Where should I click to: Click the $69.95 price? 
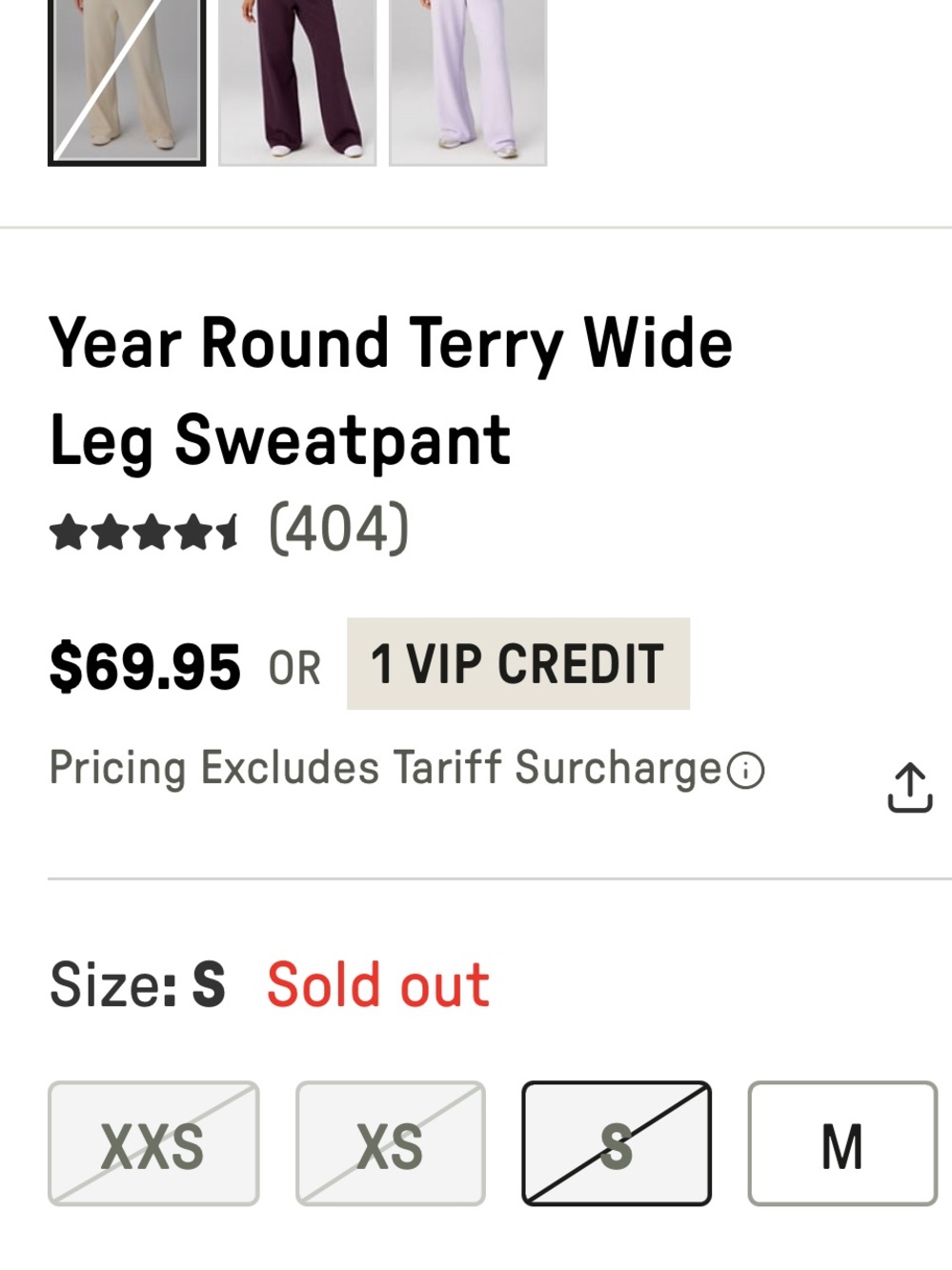(145, 666)
